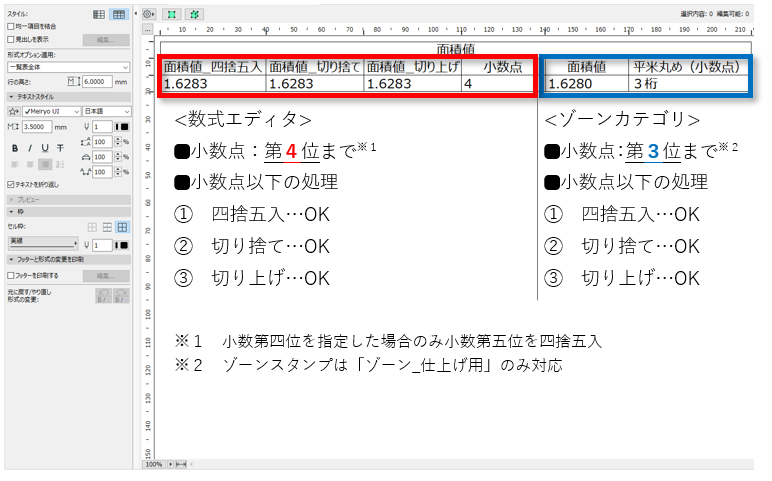Image resolution: width=772 pixels, height=481 pixels.
Task: Click the first green square fit icon
Action: pyautogui.click(x=171, y=14)
